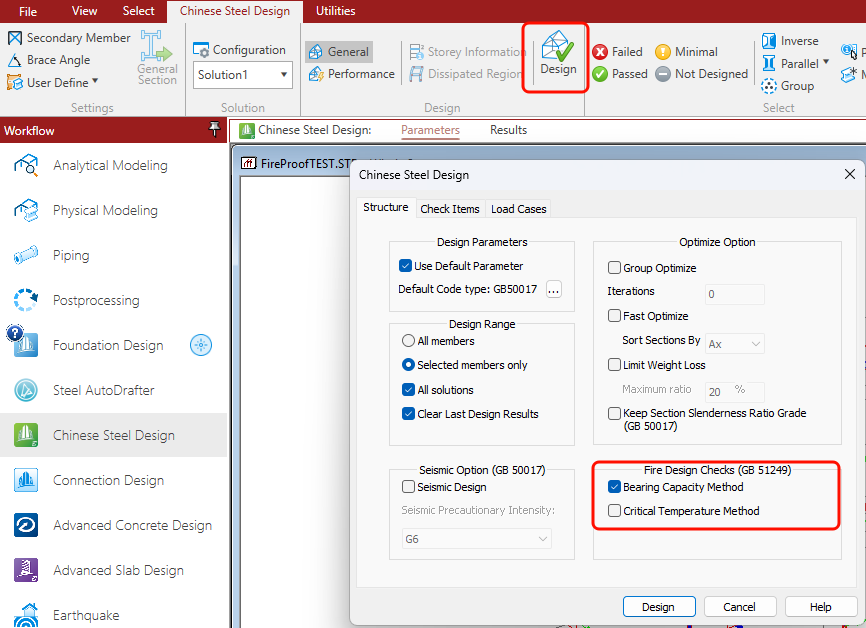Select the All members radio button
Viewport: 866px width, 628px height.
click(x=408, y=341)
